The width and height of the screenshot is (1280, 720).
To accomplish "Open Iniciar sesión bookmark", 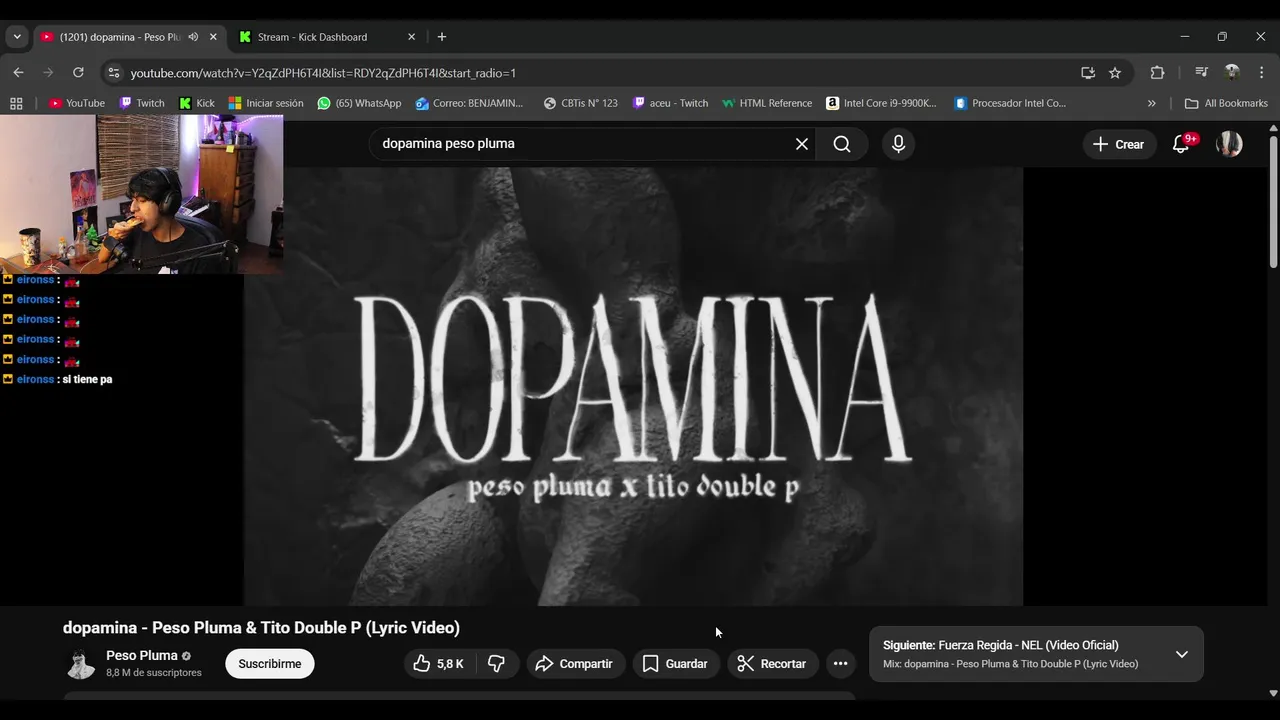I will [266, 103].
